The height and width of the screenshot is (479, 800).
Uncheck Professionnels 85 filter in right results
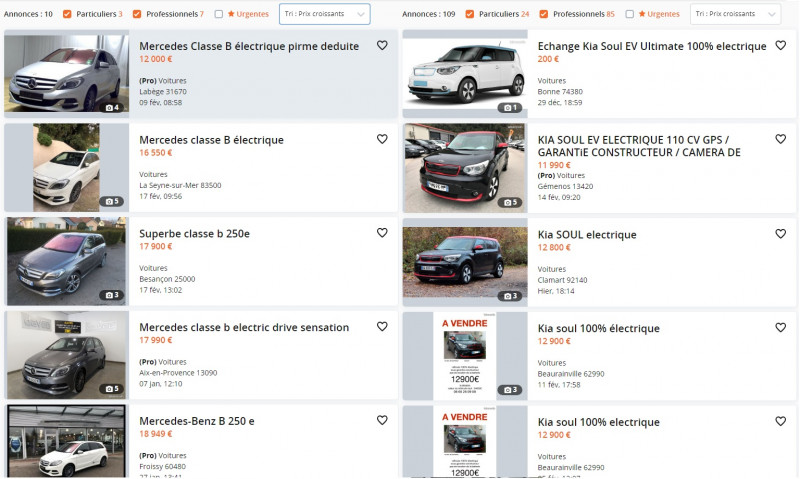coord(544,14)
